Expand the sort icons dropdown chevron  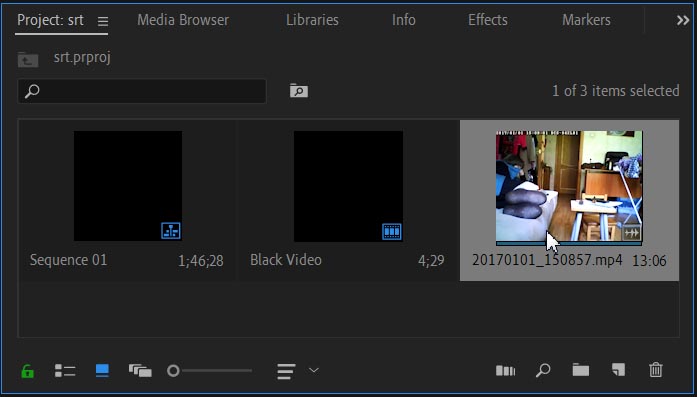314,370
